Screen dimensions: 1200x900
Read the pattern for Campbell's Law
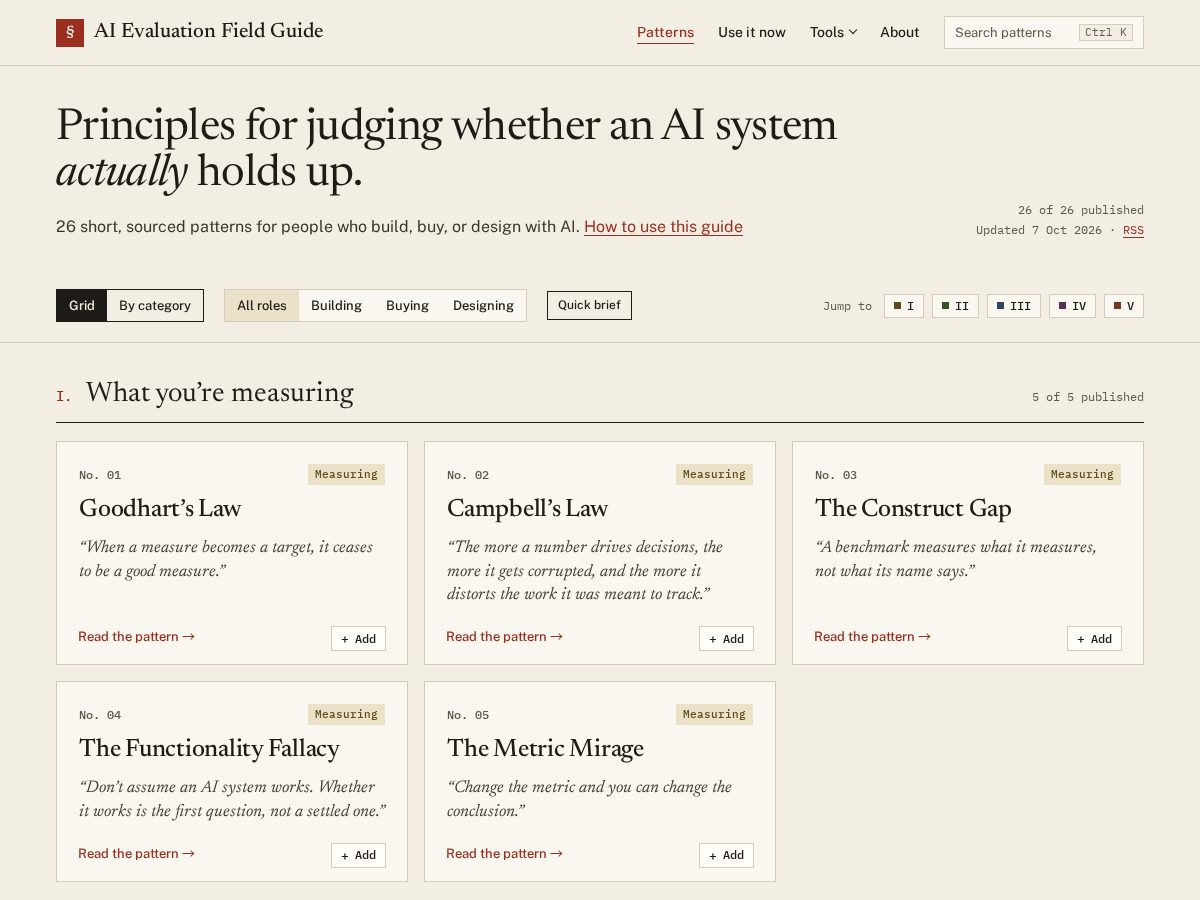pyautogui.click(x=504, y=636)
